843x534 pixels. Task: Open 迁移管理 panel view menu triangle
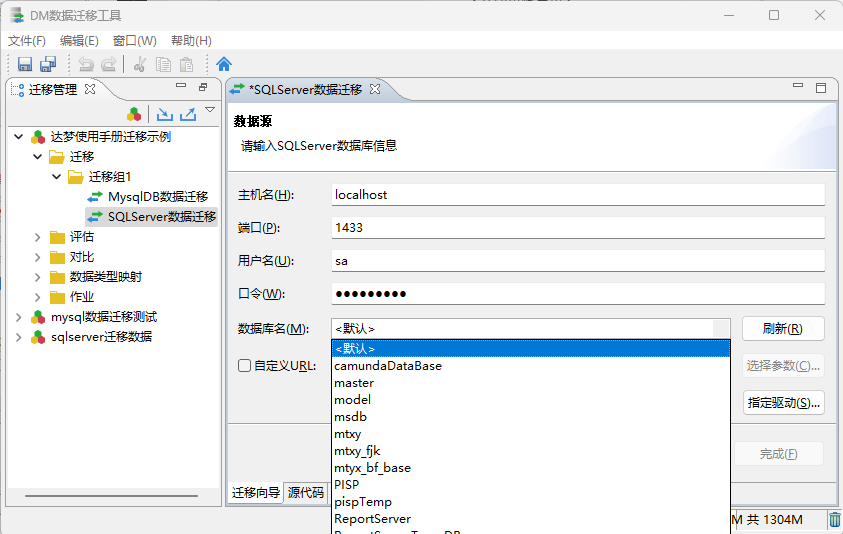click(x=210, y=110)
